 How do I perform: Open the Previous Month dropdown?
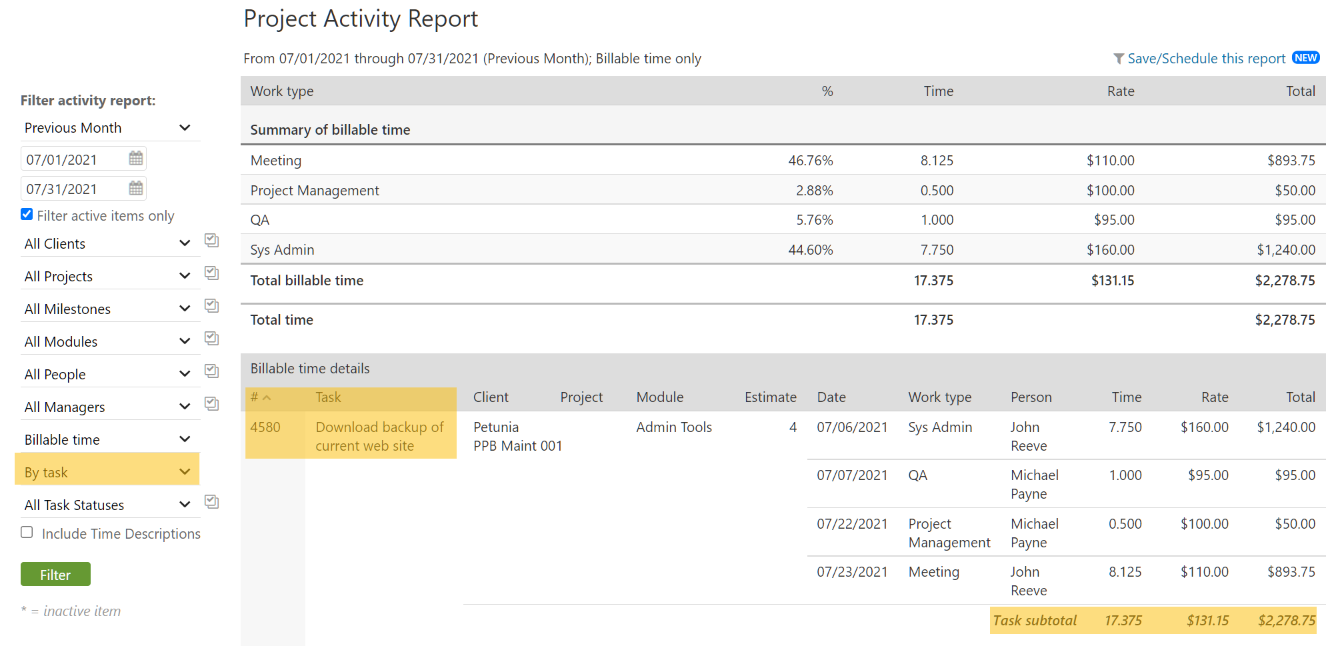(107, 127)
